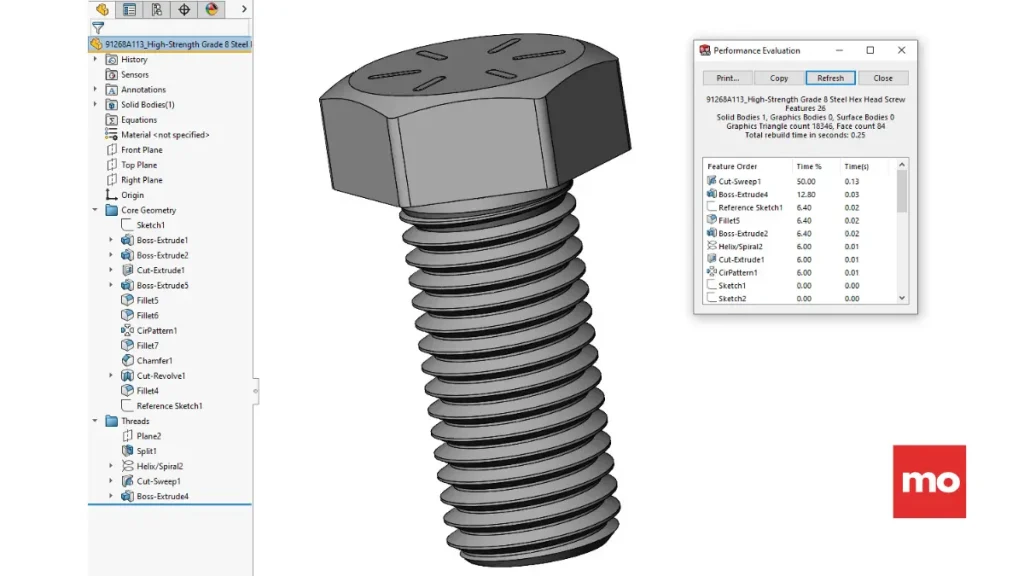The image size is (1024, 576).
Task: Expand the Annotations node
Action: [95, 89]
